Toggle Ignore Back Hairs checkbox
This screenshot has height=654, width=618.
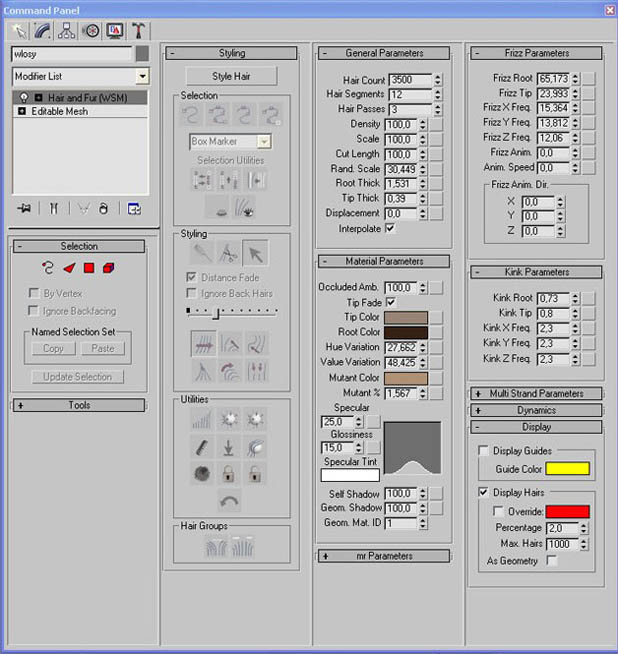click(191, 294)
